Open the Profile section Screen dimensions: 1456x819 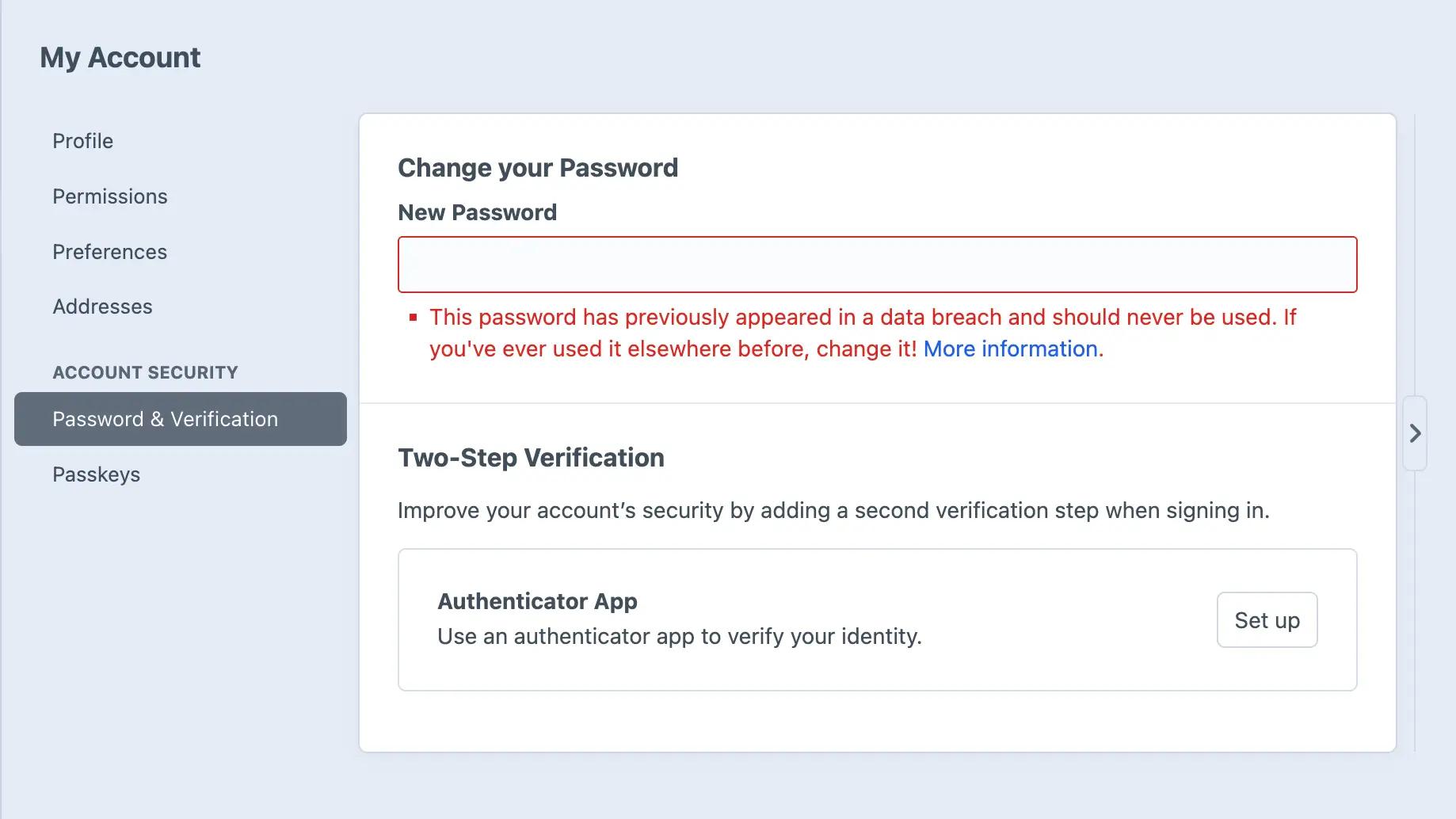(x=82, y=140)
